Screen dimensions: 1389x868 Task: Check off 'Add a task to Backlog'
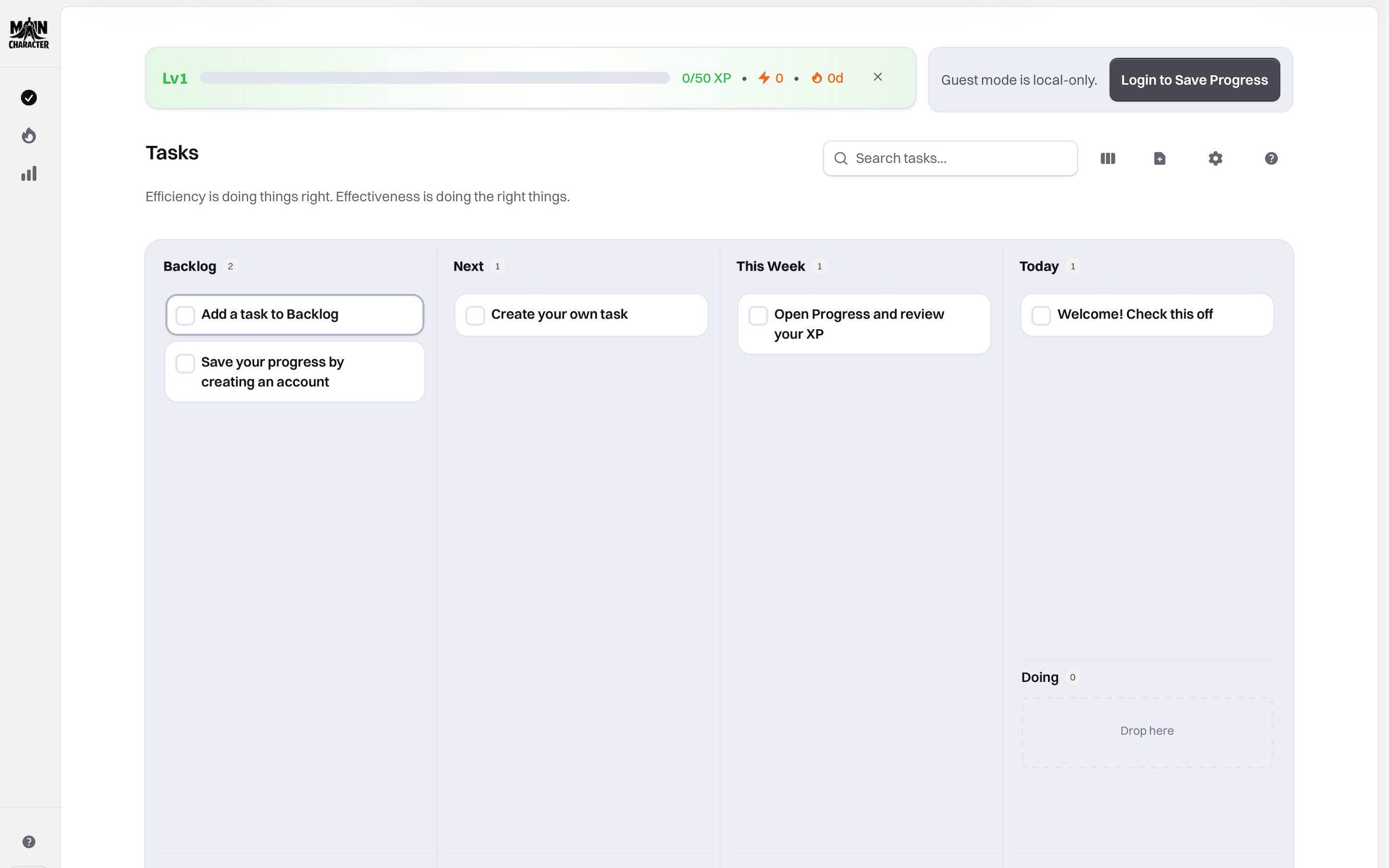tap(186, 315)
